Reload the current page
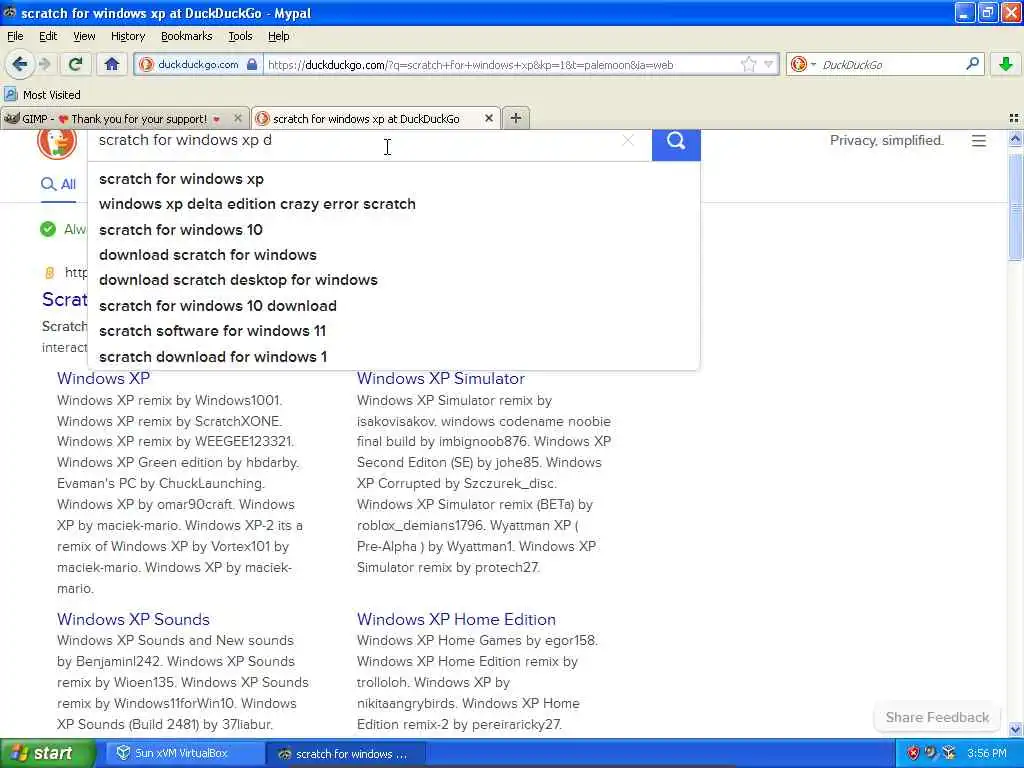Screen dimensions: 1024x768 point(76,64)
